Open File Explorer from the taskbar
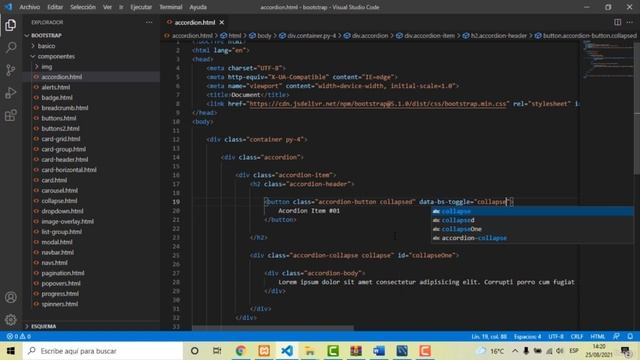 click(310, 351)
